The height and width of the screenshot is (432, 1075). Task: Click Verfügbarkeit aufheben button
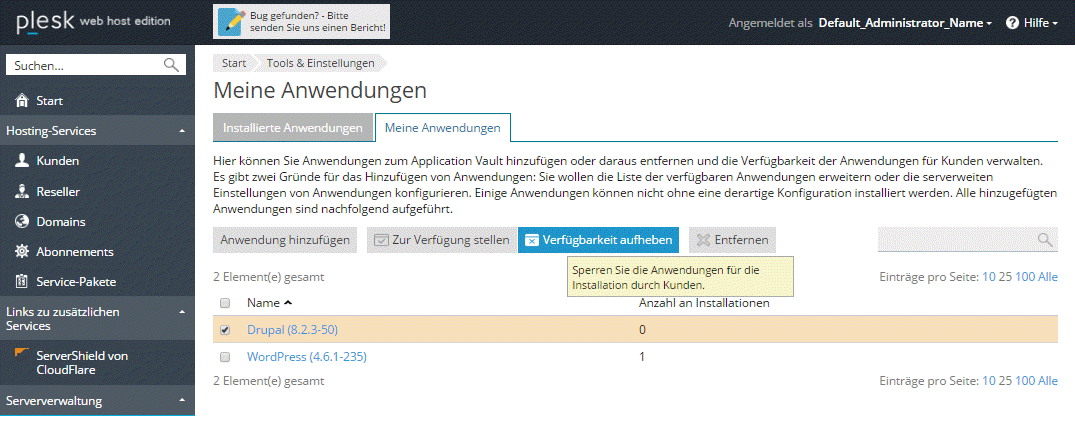(598, 240)
